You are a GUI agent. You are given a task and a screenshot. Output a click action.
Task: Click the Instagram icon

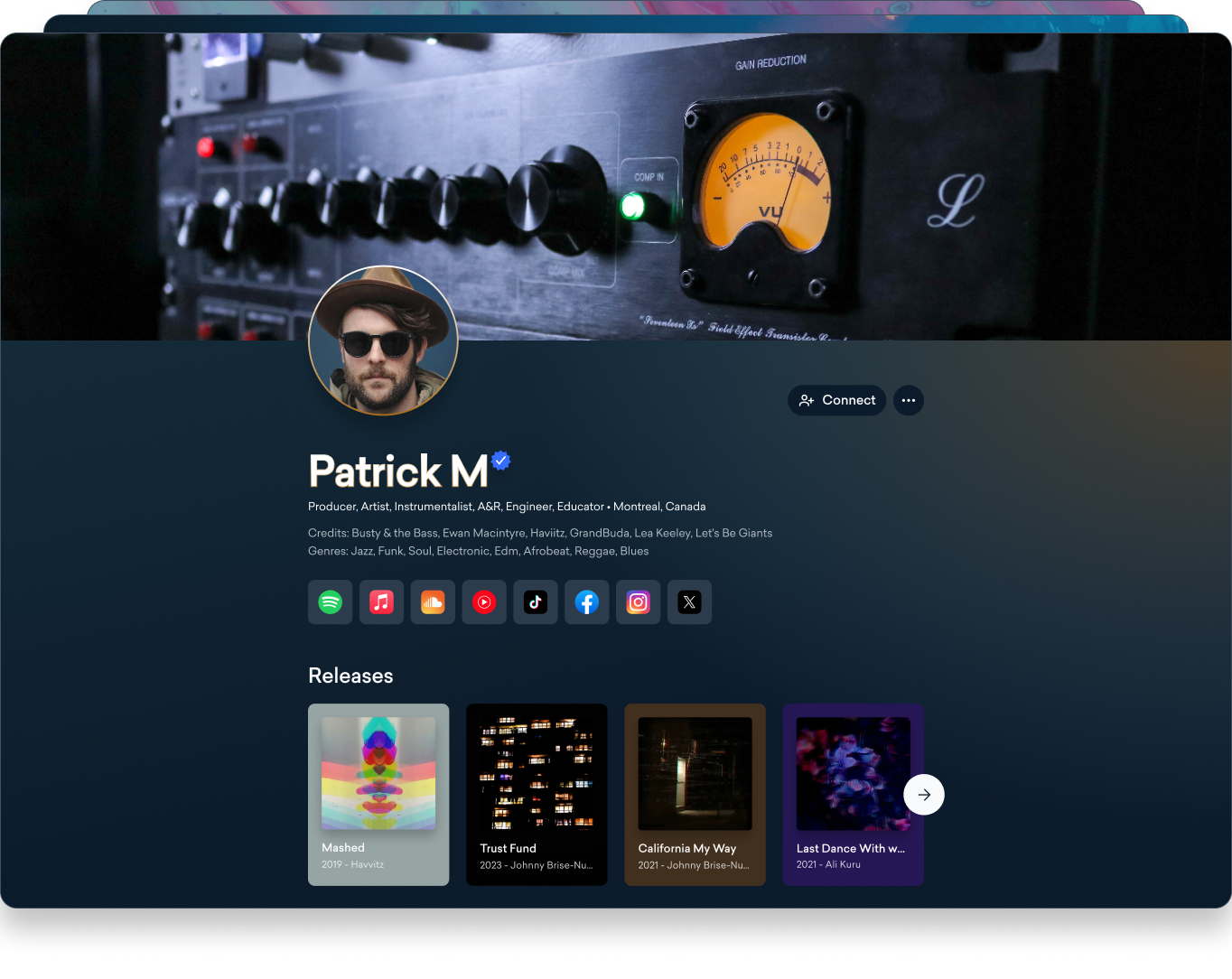pyautogui.click(x=639, y=602)
